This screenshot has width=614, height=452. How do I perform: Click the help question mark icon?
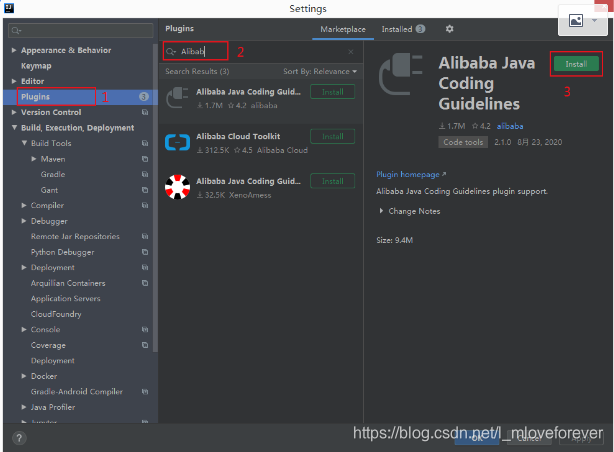tap(19, 438)
